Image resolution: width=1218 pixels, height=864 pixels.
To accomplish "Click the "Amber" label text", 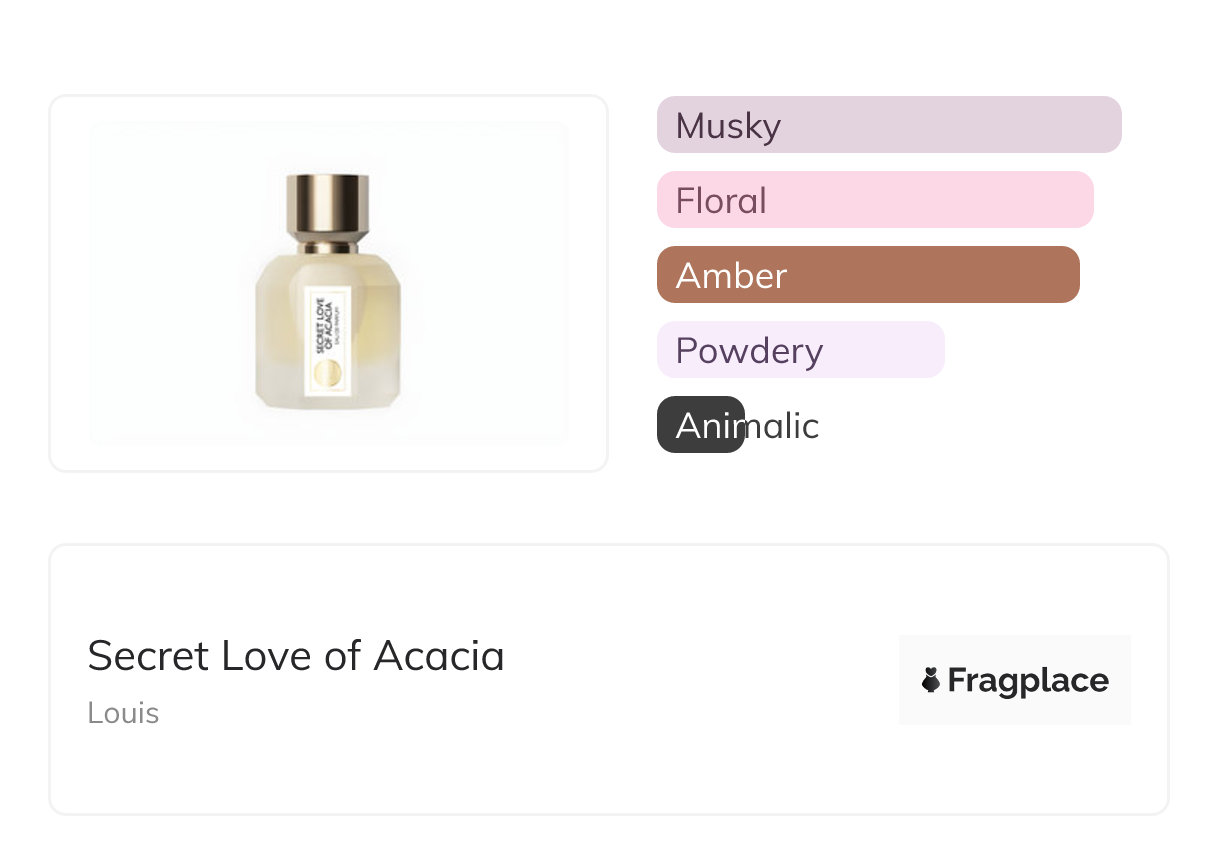I will click(731, 276).
